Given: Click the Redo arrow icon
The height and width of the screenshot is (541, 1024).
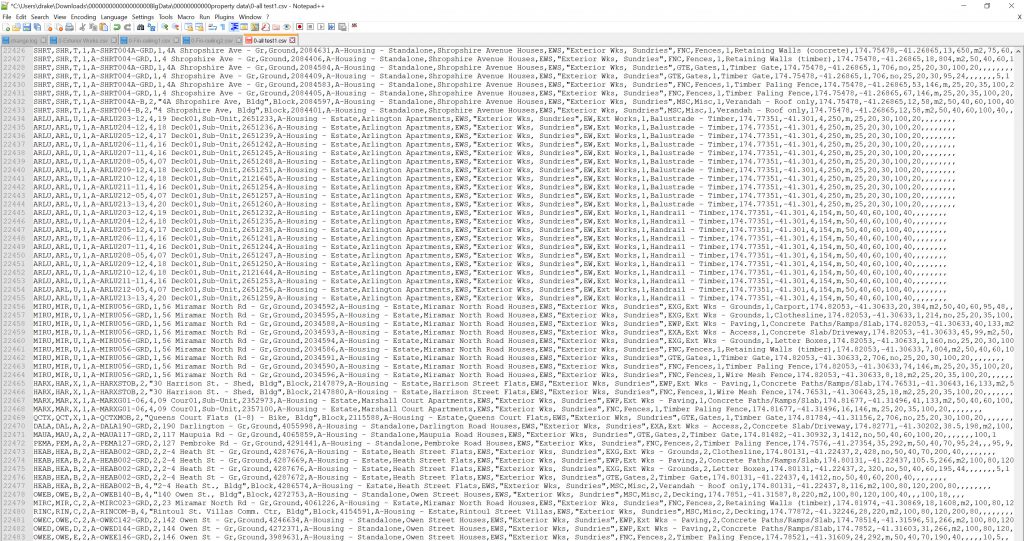Looking at the screenshot, I should pos(127,27).
